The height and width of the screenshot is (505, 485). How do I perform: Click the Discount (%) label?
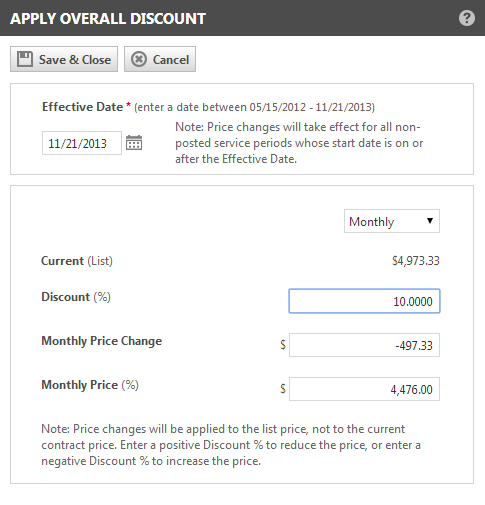(76, 297)
